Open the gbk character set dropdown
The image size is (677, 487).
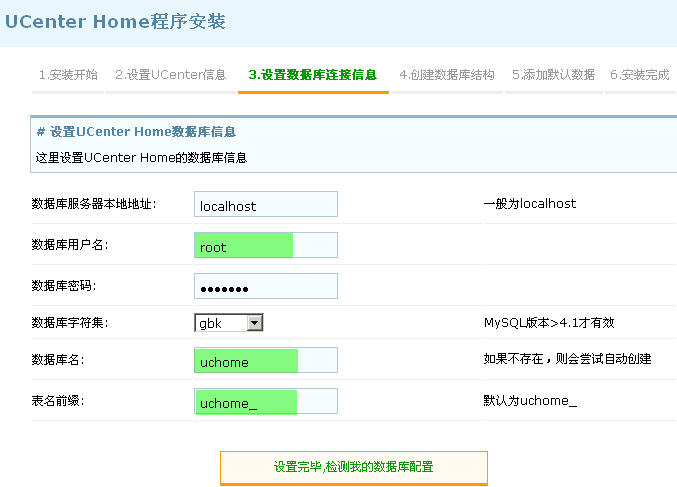(x=228, y=323)
